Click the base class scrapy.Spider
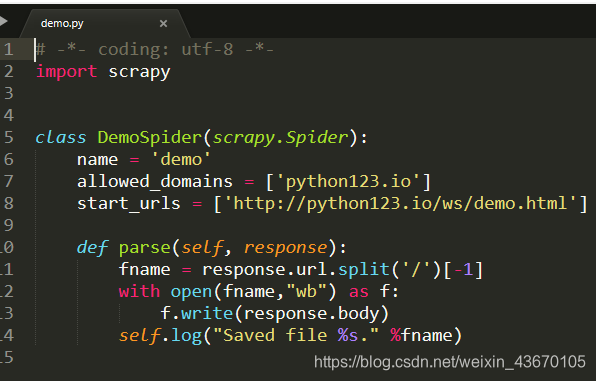This screenshot has width=596, height=381. pos(280,138)
